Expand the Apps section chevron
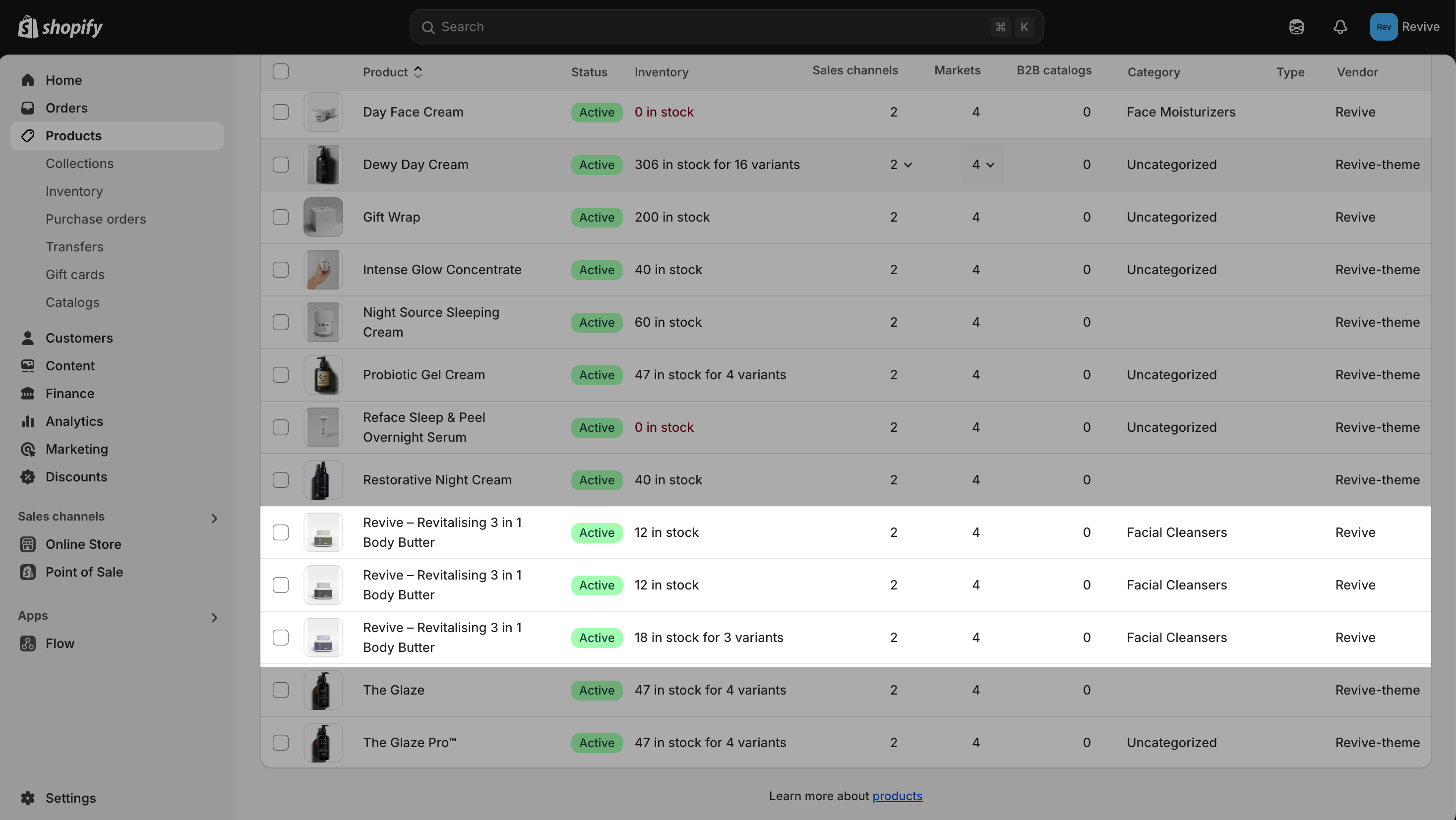The height and width of the screenshot is (820, 1456). (214, 617)
